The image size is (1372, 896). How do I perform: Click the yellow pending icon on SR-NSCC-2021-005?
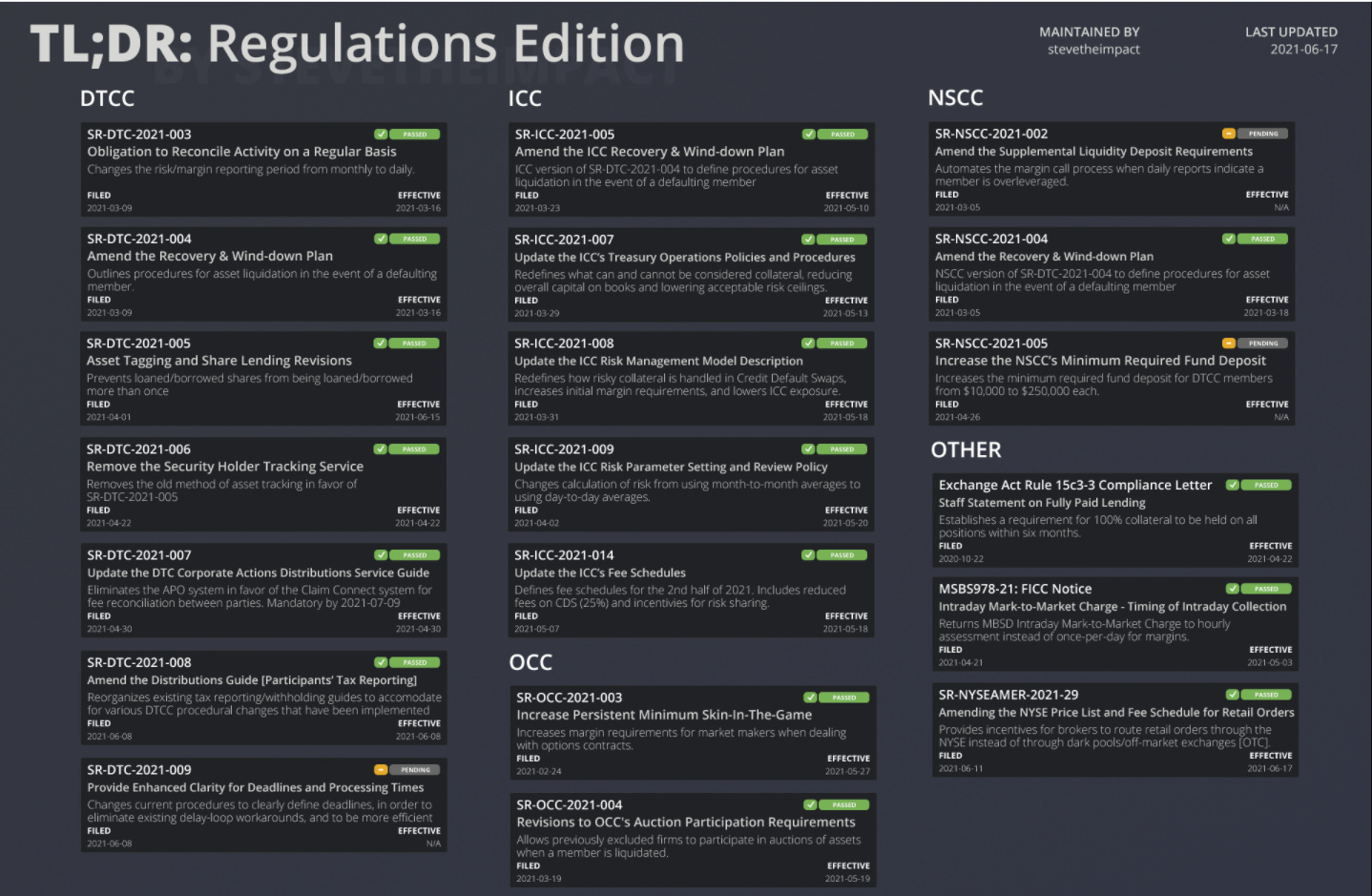1229,344
